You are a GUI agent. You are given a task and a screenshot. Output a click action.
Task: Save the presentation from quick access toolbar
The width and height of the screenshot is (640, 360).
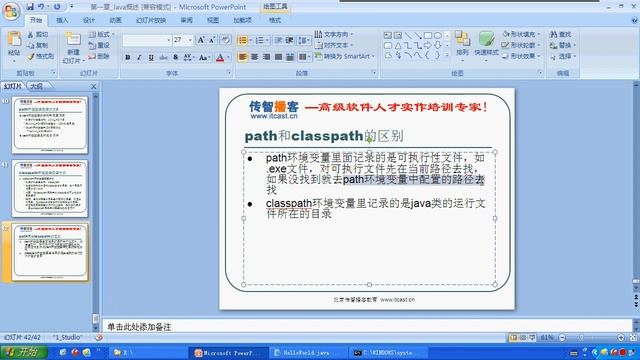coord(30,7)
